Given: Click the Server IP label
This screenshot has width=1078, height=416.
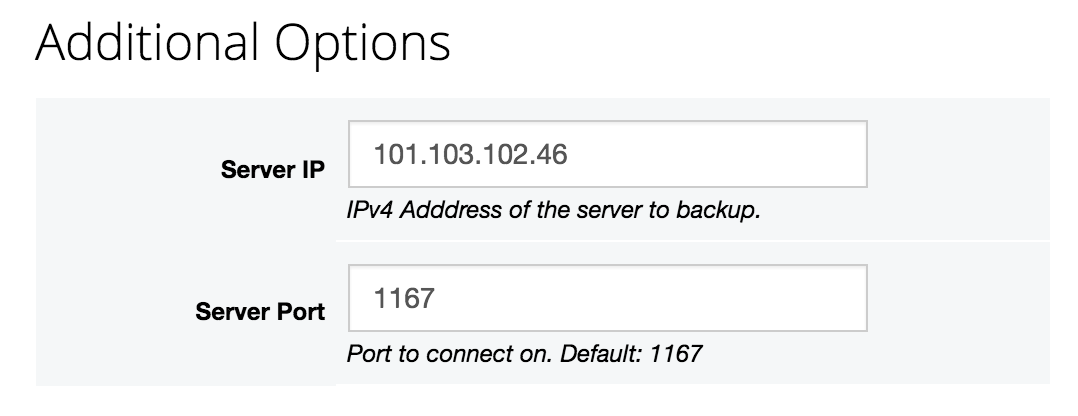Looking at the screenshot, I should click(272, 169).
